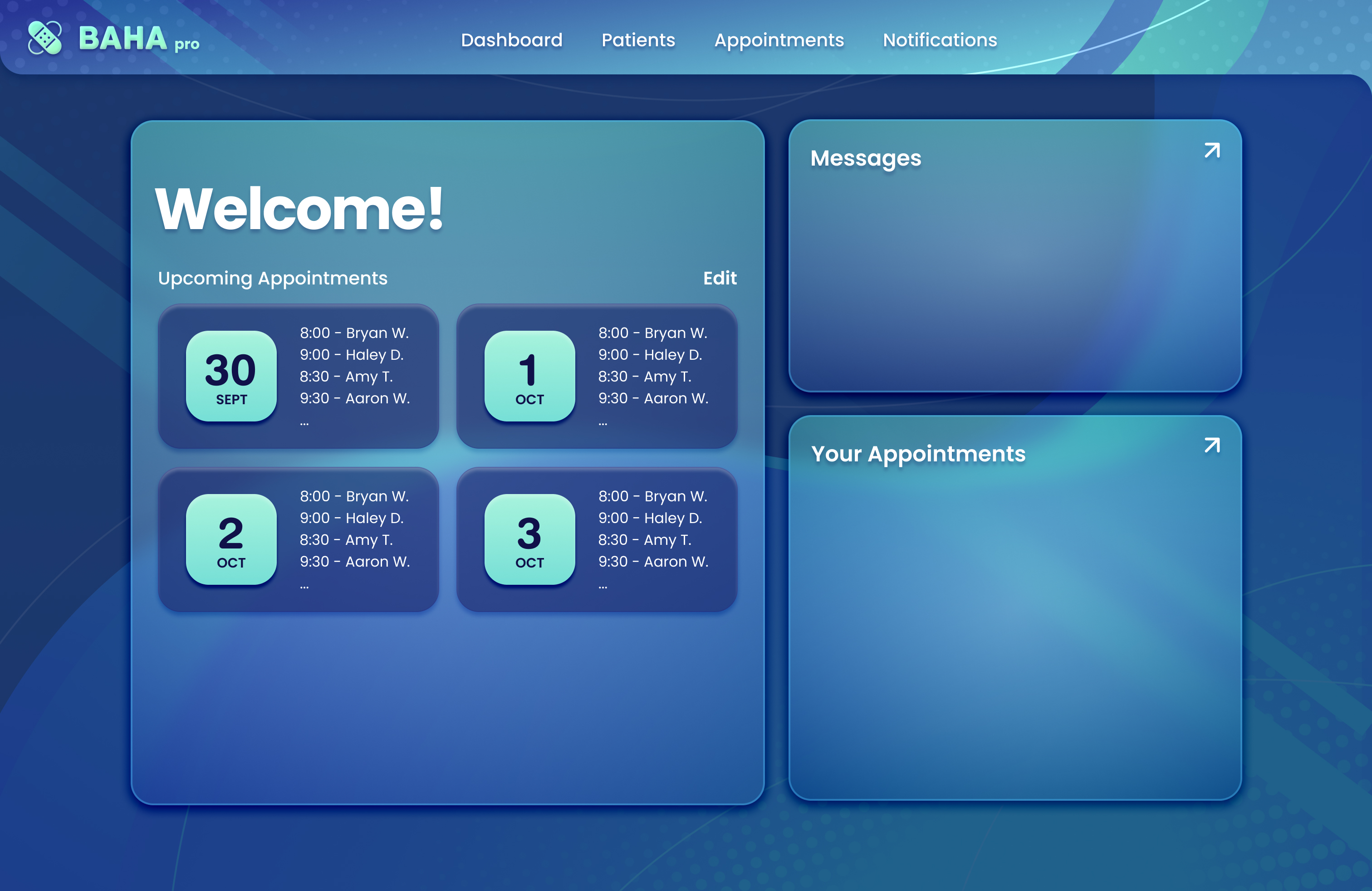Click the 3 Oct date tile
The image size is (1372, 891).
(x=529, y=539)
